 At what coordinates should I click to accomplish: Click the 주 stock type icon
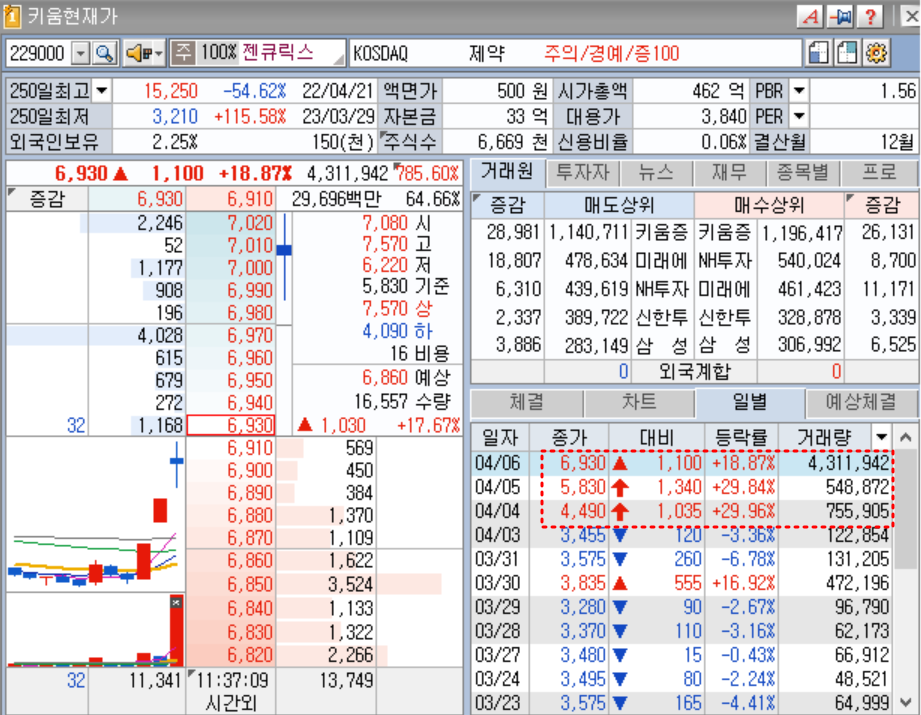183,53
